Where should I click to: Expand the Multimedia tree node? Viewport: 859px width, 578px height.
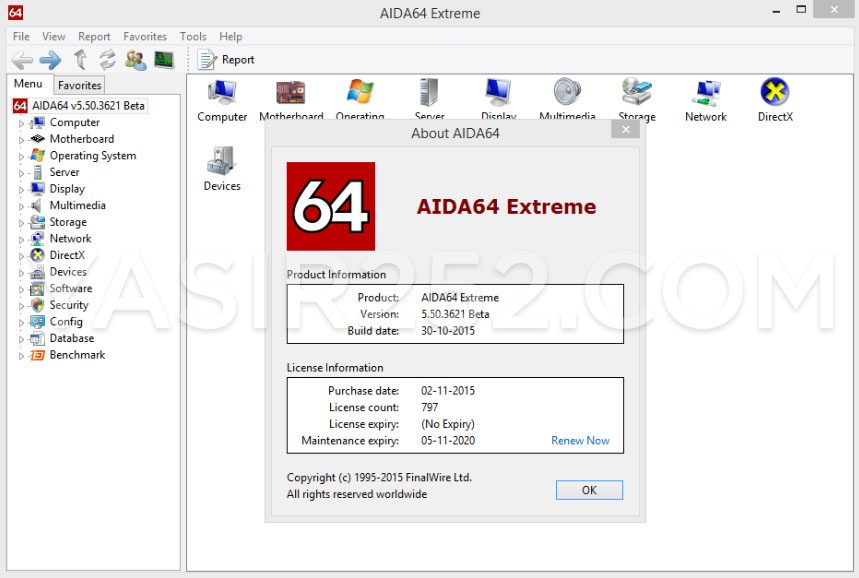click(x=21, y=207)
